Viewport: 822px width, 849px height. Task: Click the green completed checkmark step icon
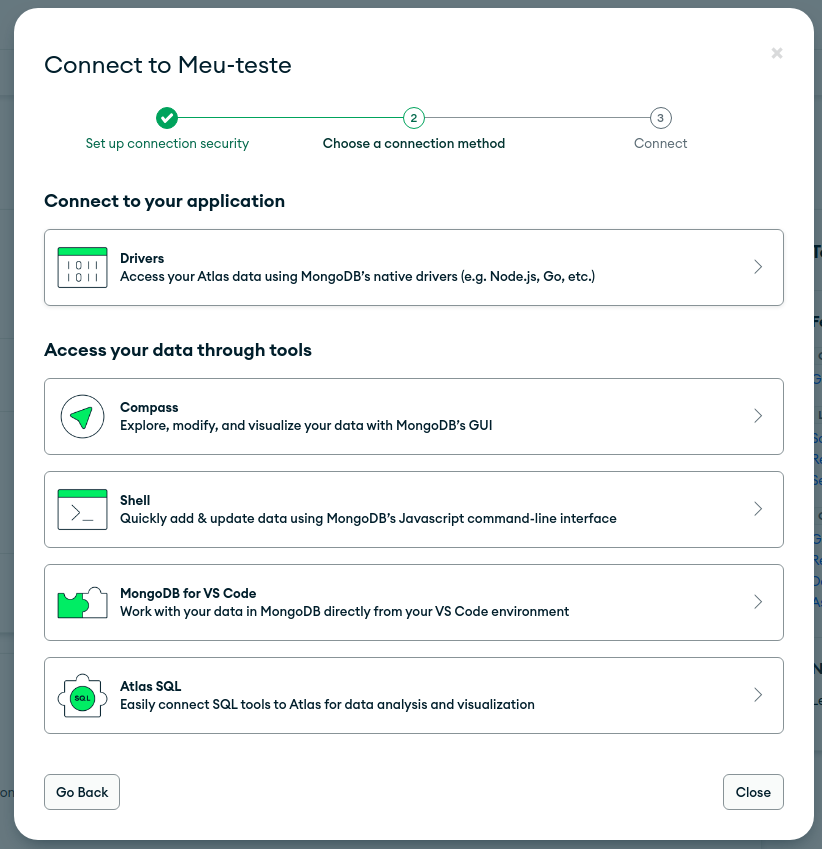click(167, 117)
